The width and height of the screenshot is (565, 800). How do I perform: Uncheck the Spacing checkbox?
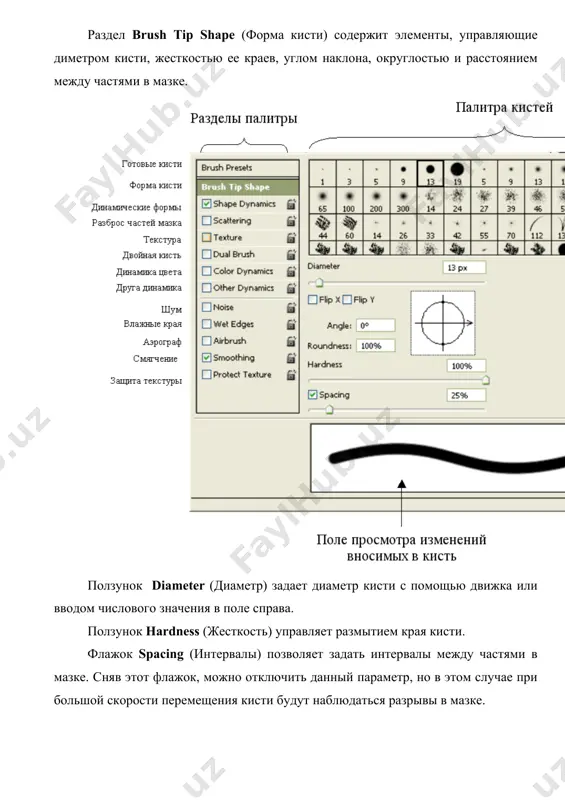pos(312,395)
